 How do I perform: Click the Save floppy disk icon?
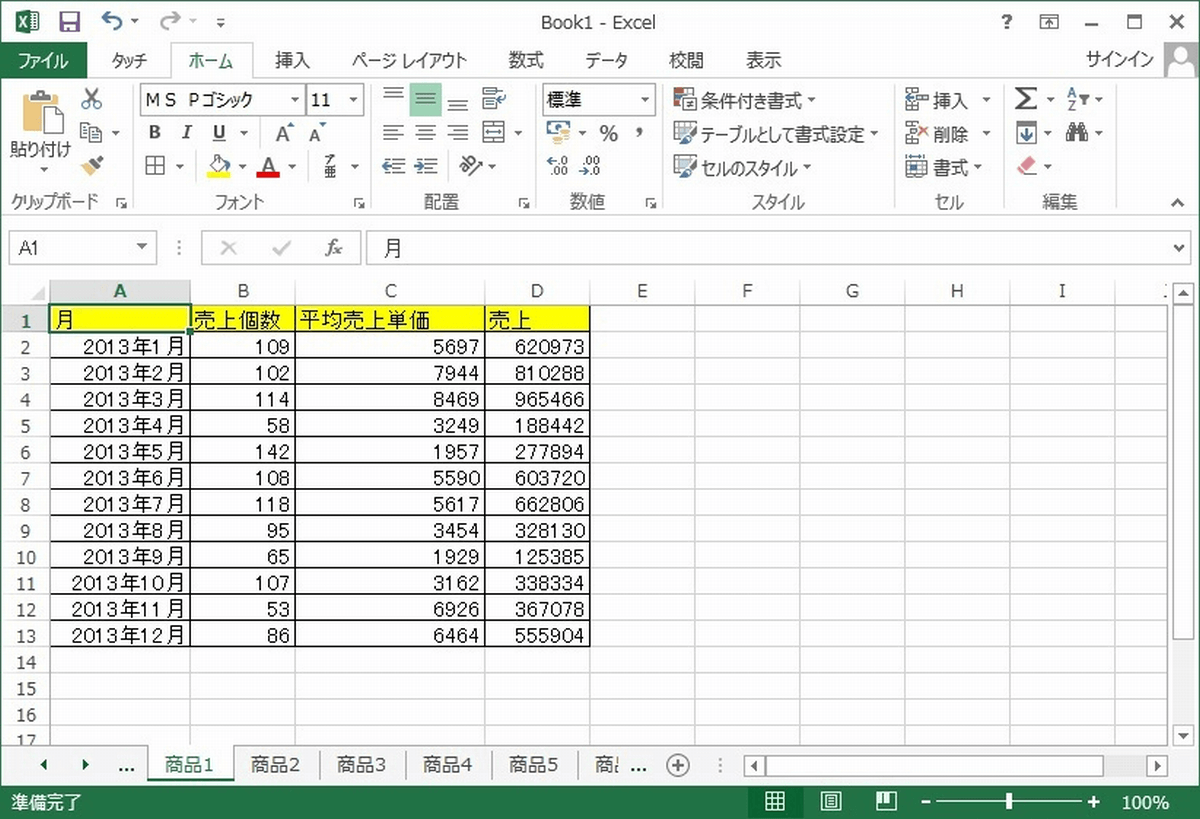[69, 22]
